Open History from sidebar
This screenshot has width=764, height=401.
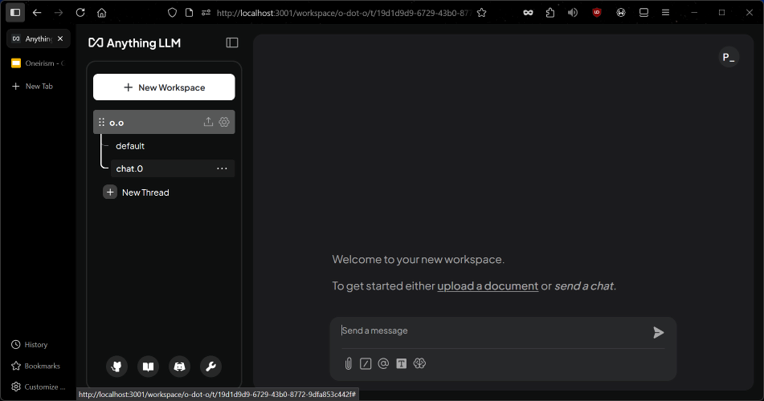coord(30,344)
